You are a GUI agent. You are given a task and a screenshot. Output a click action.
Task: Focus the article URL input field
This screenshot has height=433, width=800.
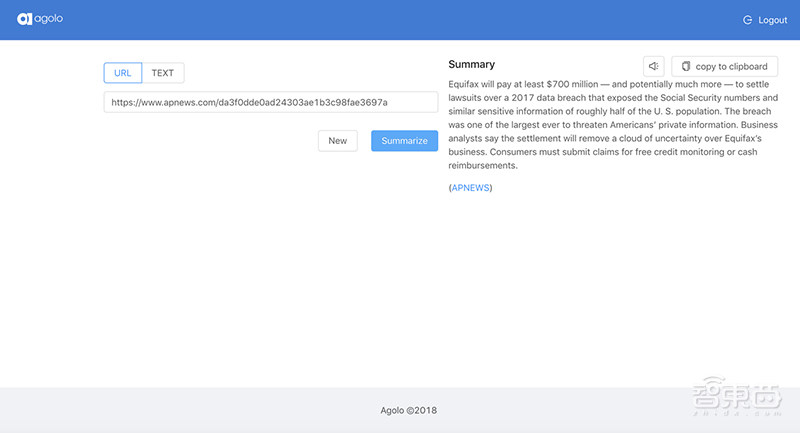pos(270,102)
